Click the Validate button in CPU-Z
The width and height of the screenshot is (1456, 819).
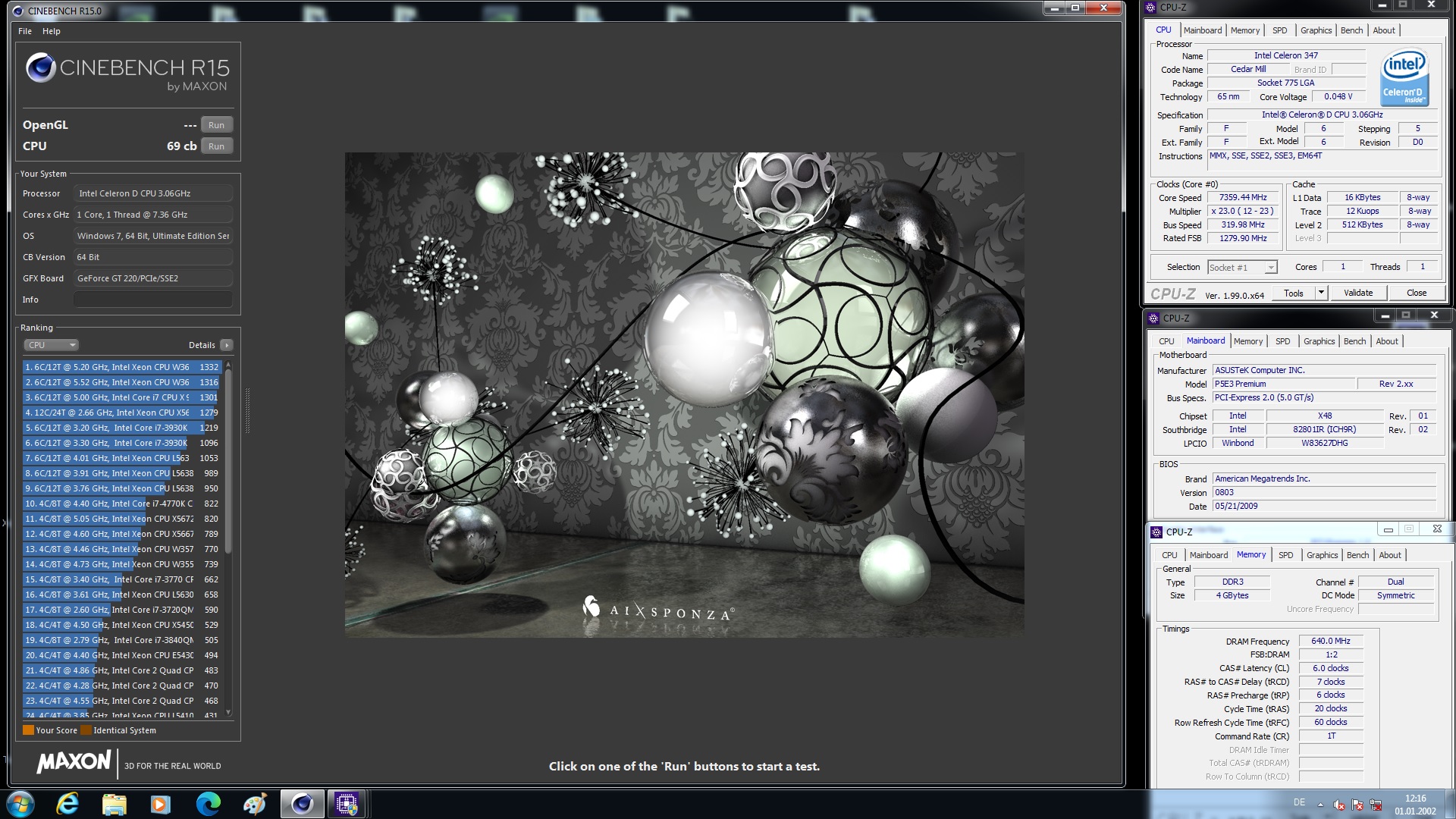1358,293
